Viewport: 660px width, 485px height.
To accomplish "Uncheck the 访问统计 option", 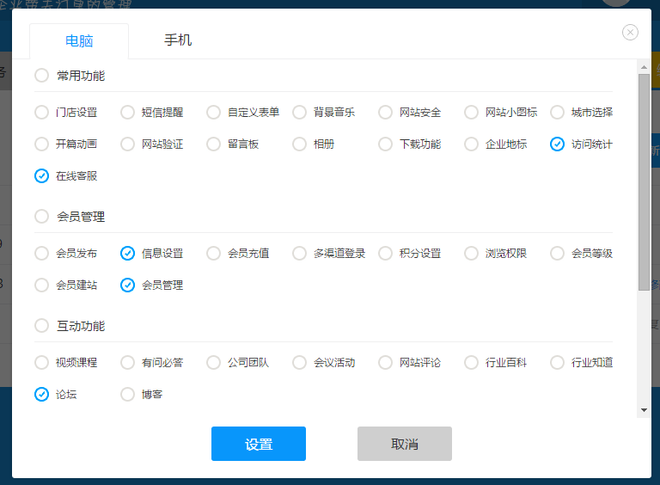I will 557,144.
